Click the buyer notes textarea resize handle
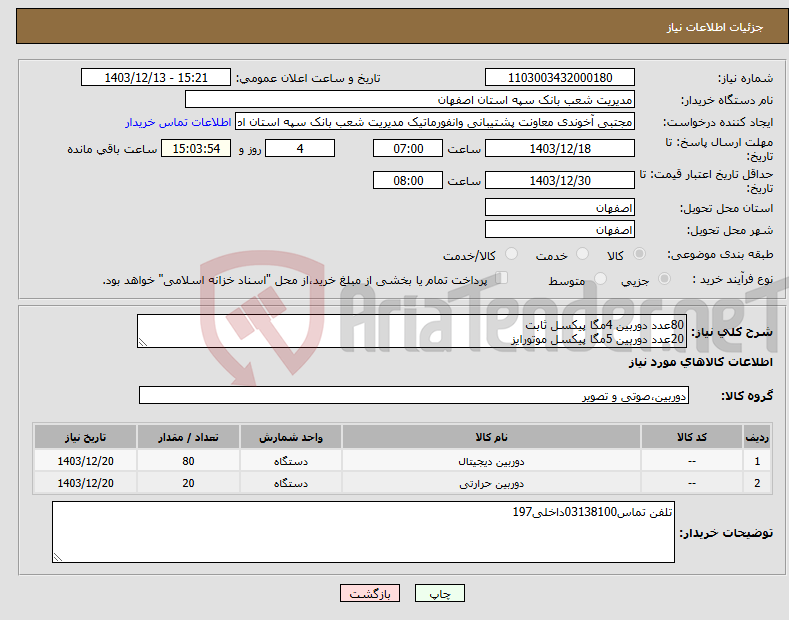 (58, 557)
